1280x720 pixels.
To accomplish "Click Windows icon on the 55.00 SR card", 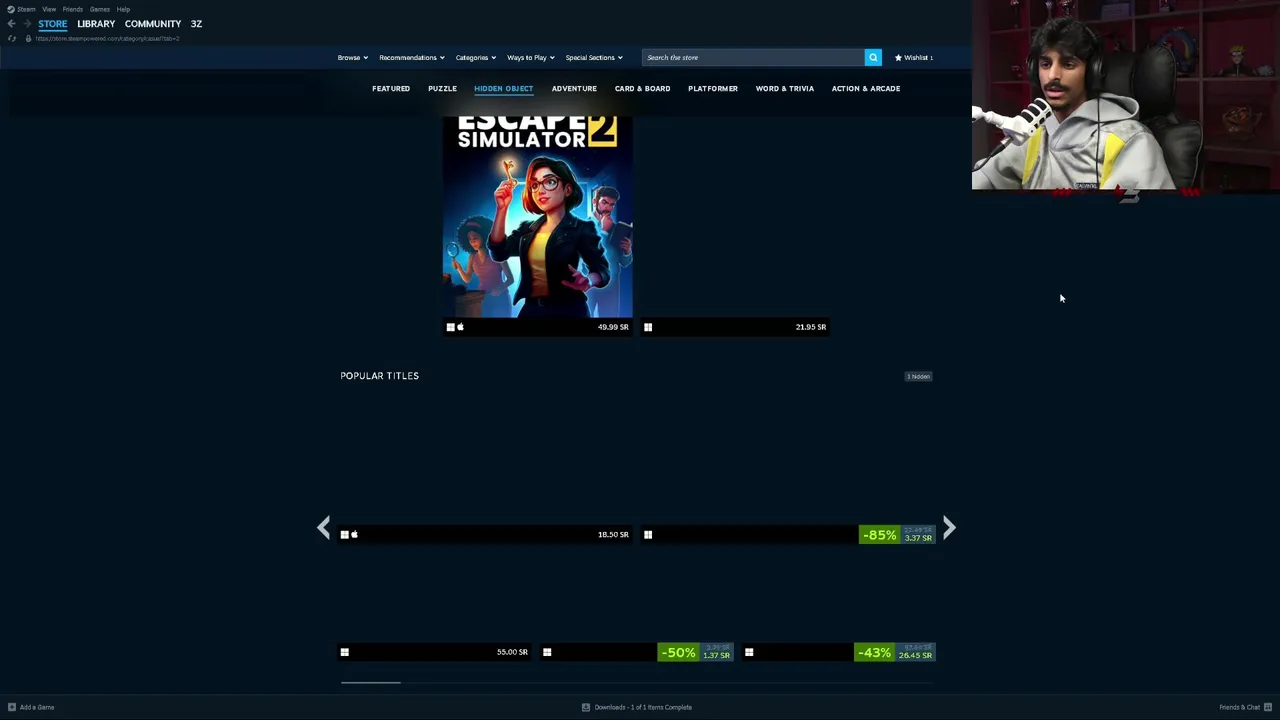I will point(344,652).
